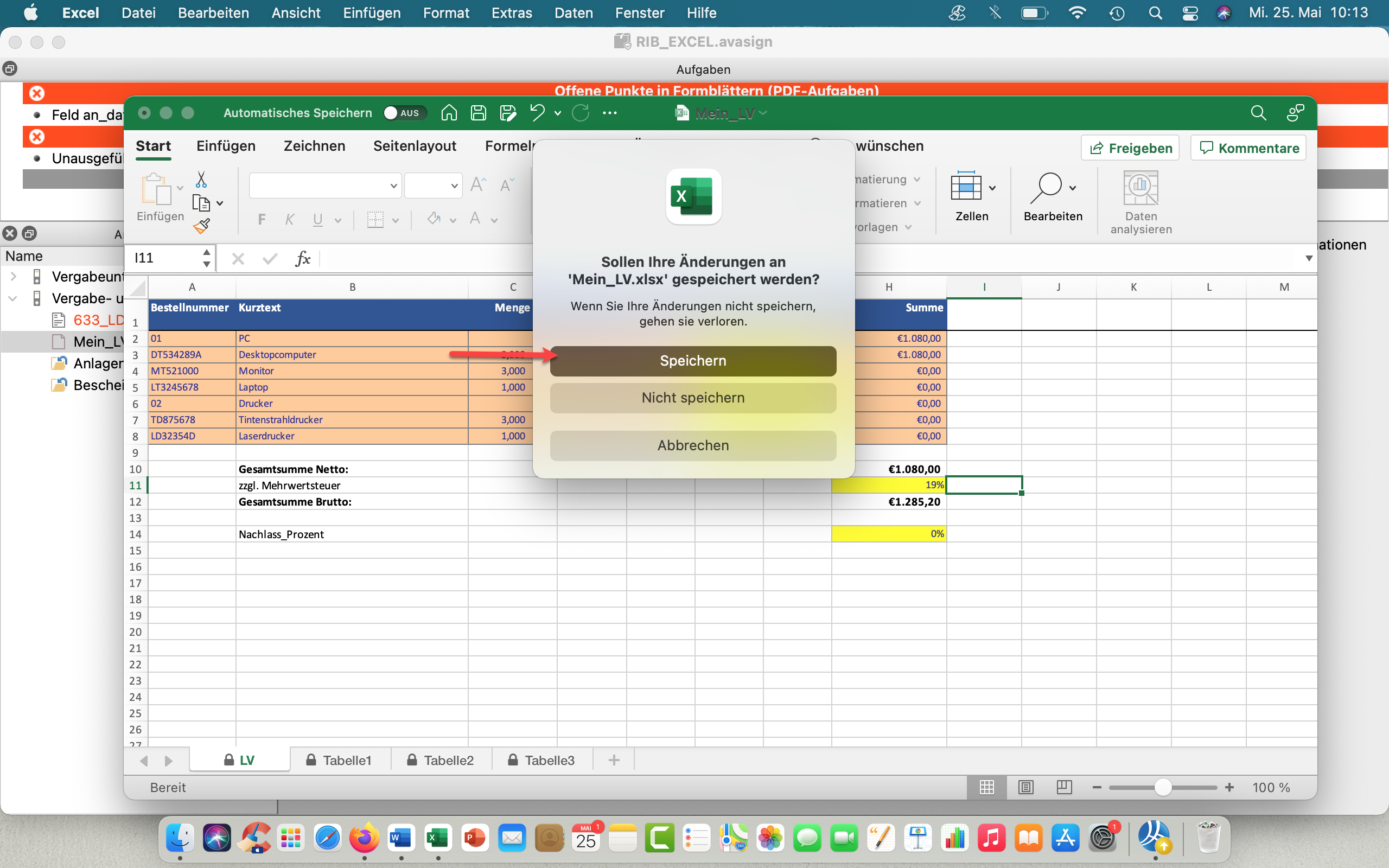Open the Kommentare panel button
The height and width of the screenshot is (868, 1389).
click(1248, 148)
